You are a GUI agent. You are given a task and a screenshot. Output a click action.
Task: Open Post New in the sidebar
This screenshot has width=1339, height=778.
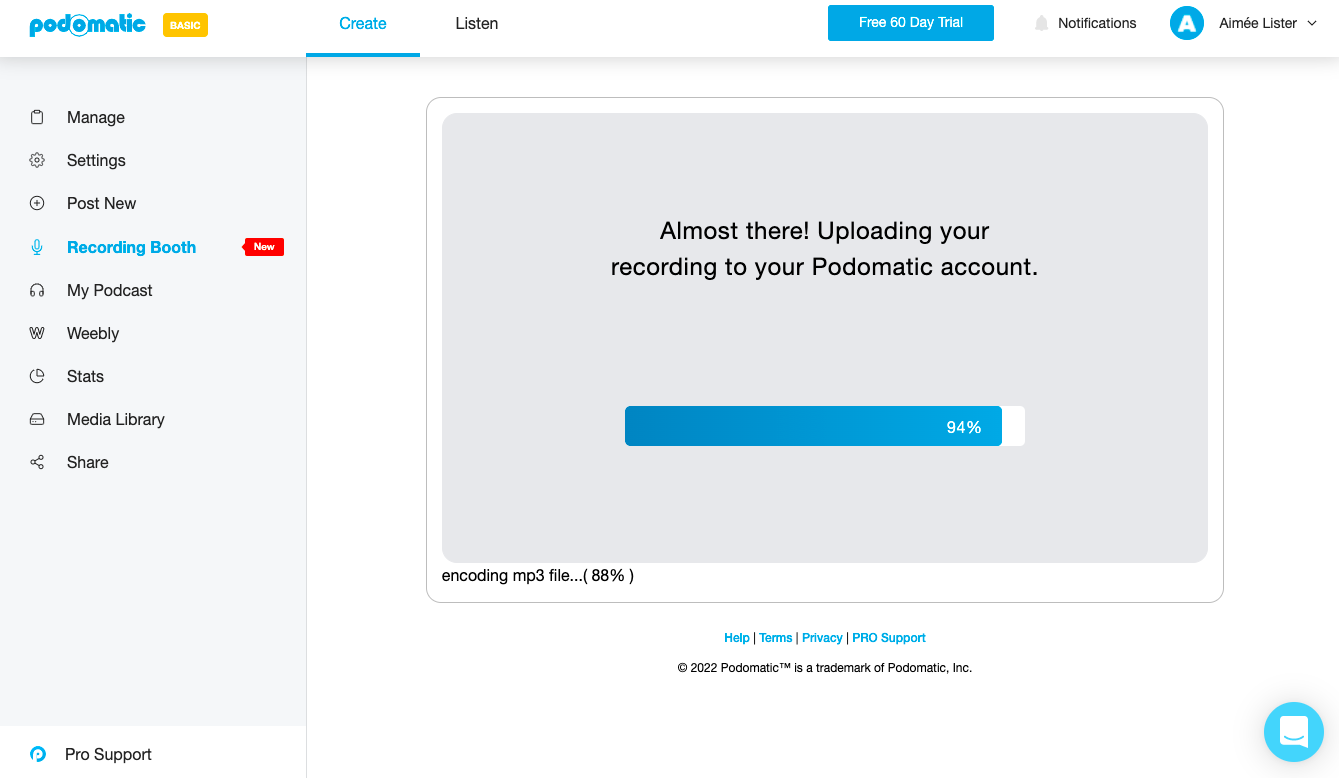click(101, 203)
